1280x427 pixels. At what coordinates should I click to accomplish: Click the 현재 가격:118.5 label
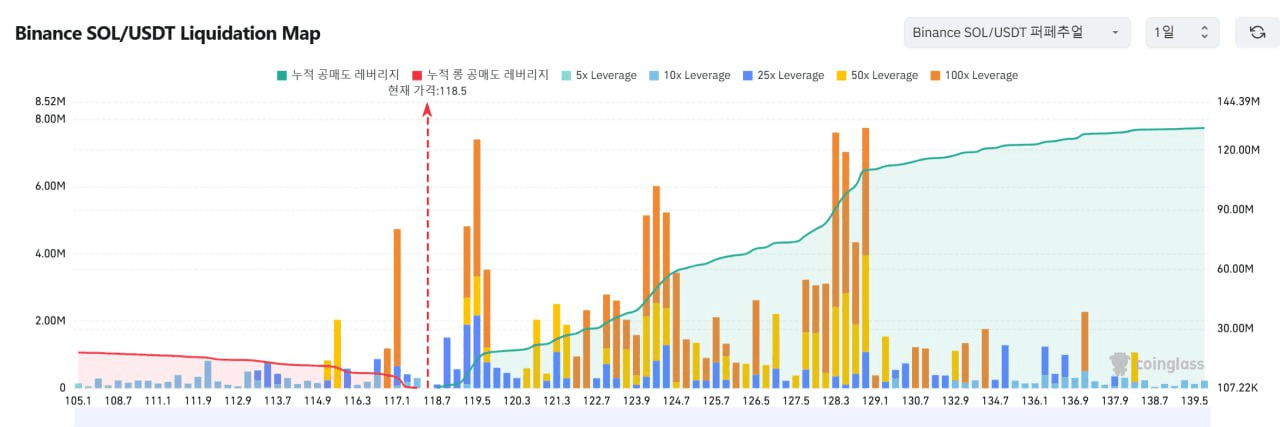point(427,90)
